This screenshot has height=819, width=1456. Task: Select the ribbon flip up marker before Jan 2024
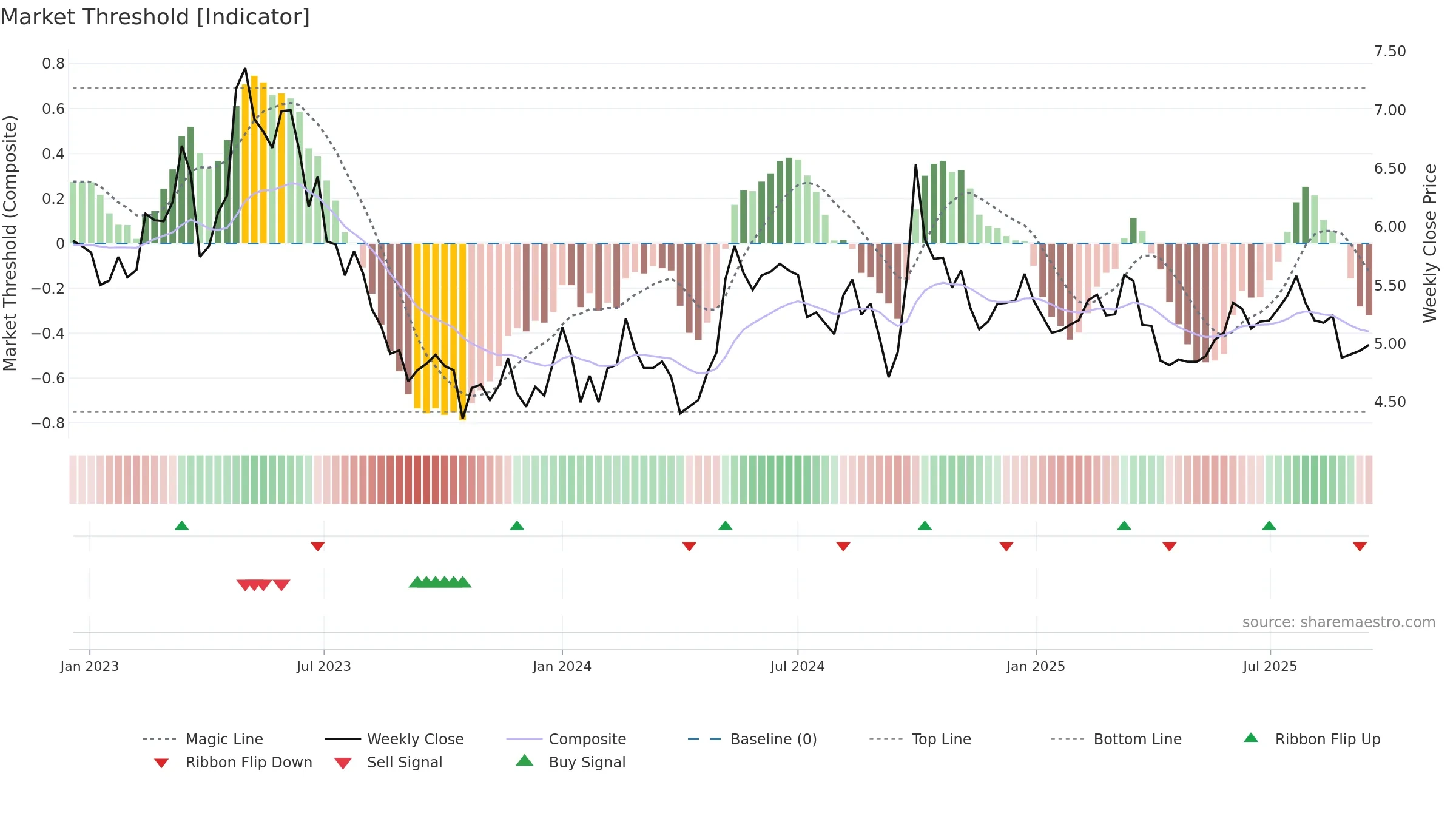pos(517,525)
